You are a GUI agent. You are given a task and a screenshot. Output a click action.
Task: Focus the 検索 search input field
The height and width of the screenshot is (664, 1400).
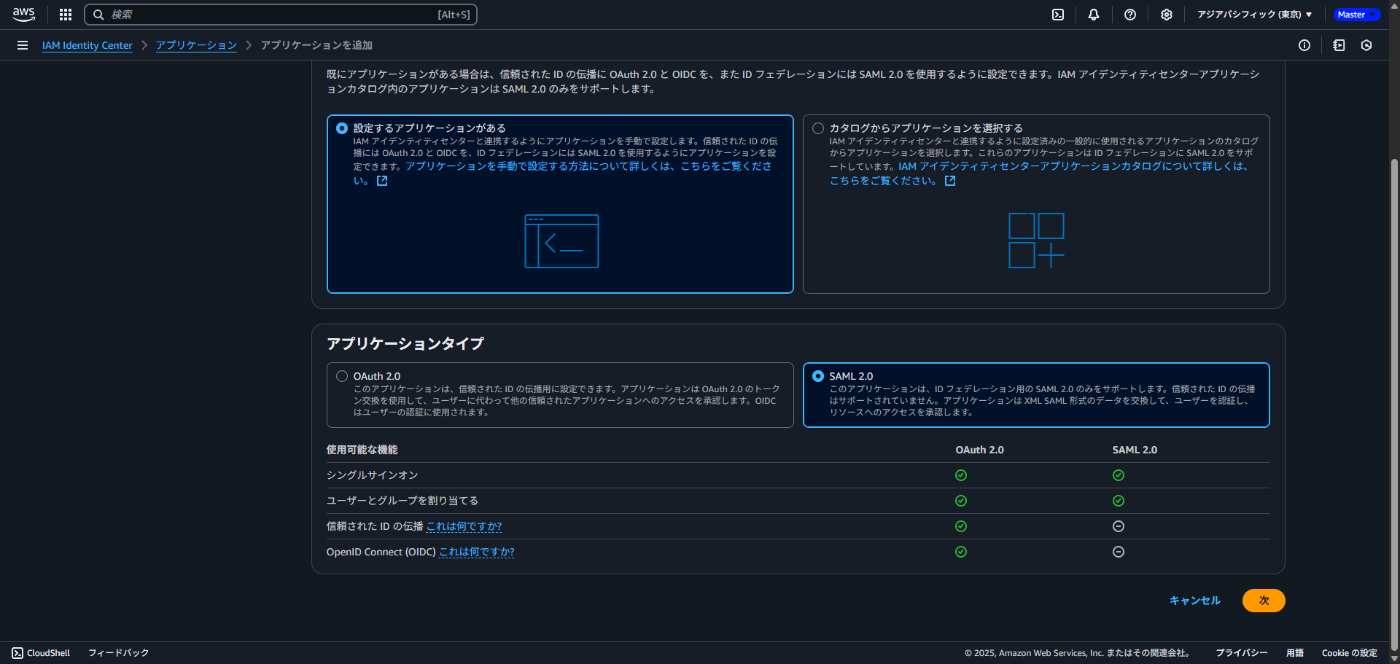pyautogui.click(x=281, y=14)
